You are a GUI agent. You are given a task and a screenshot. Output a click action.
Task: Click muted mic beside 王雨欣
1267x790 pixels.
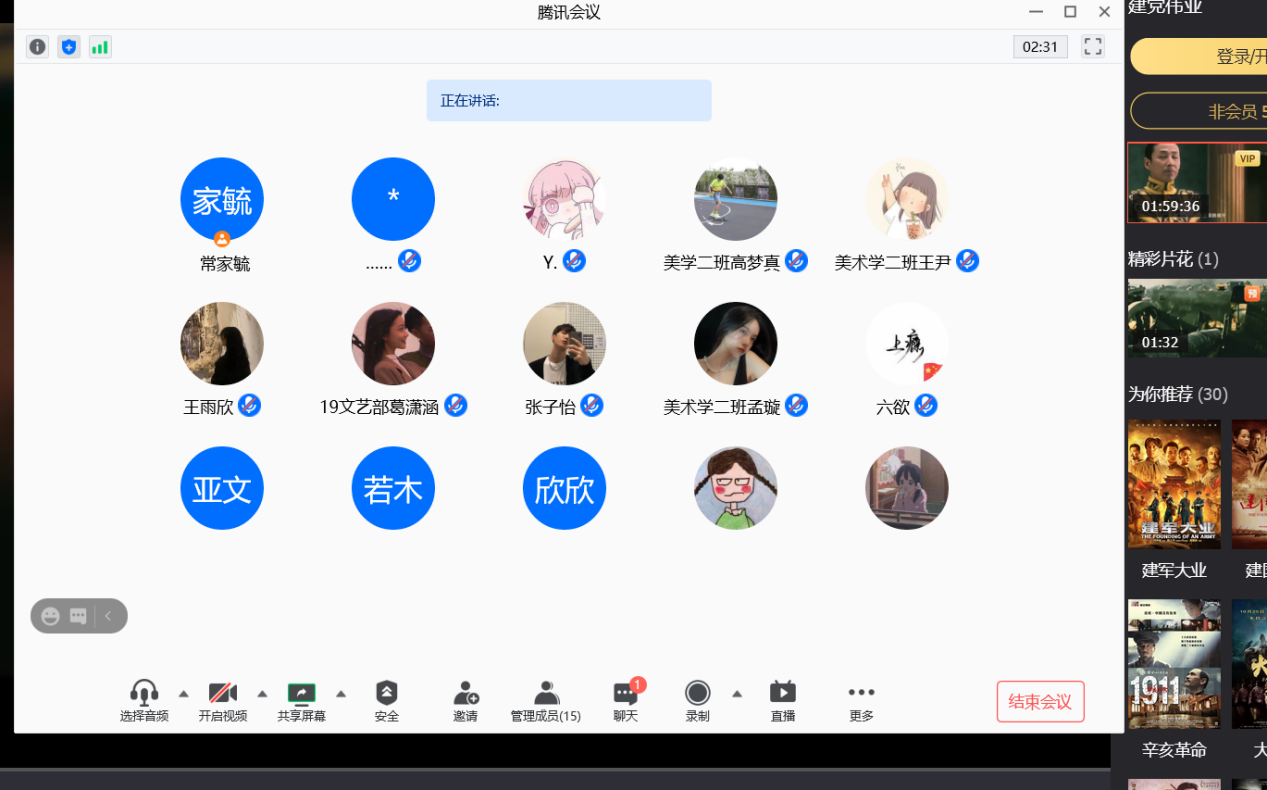click(x=249, y=405)
